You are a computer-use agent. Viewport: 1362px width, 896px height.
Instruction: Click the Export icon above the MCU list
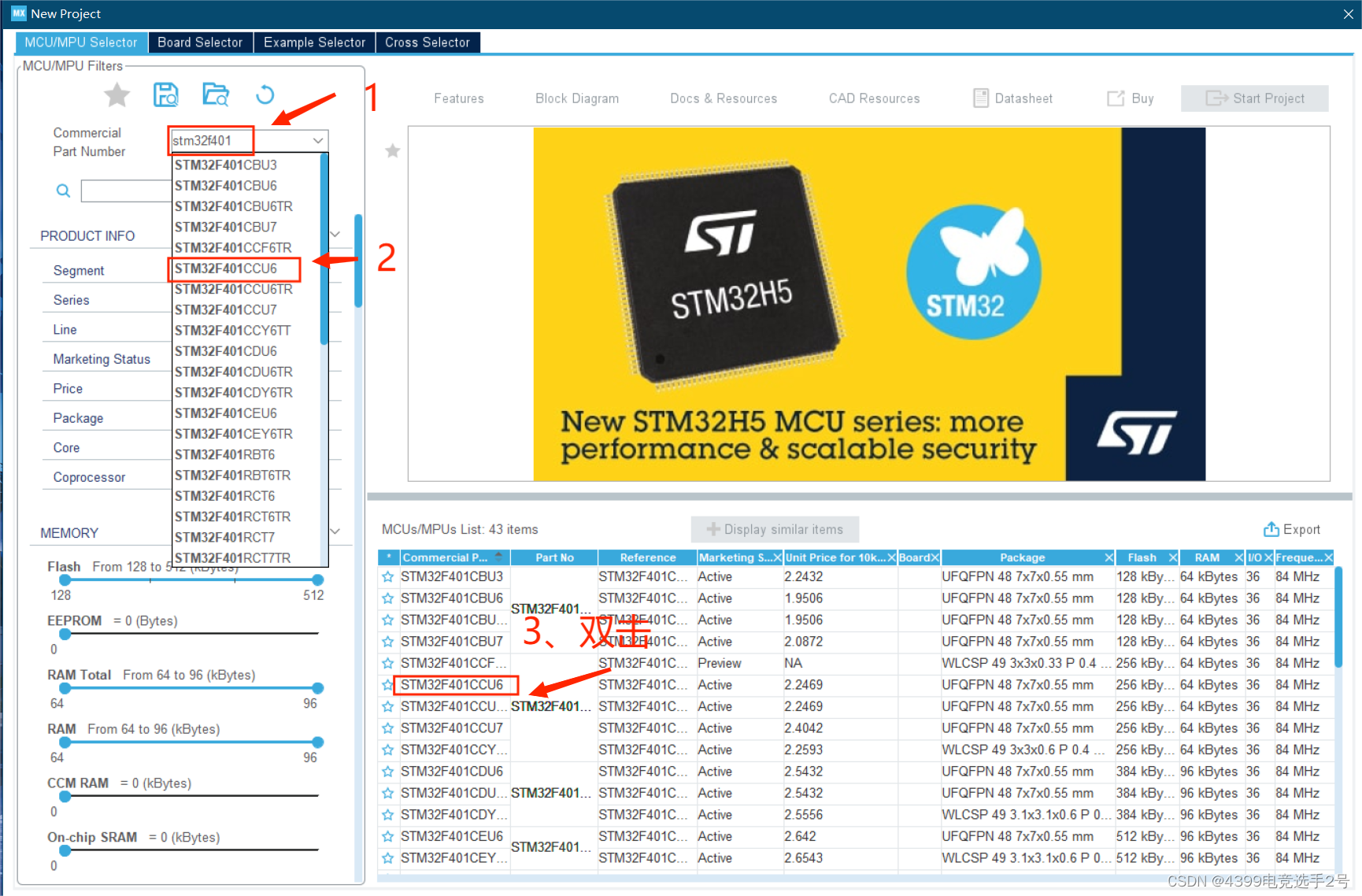(x=1292, y=529)
